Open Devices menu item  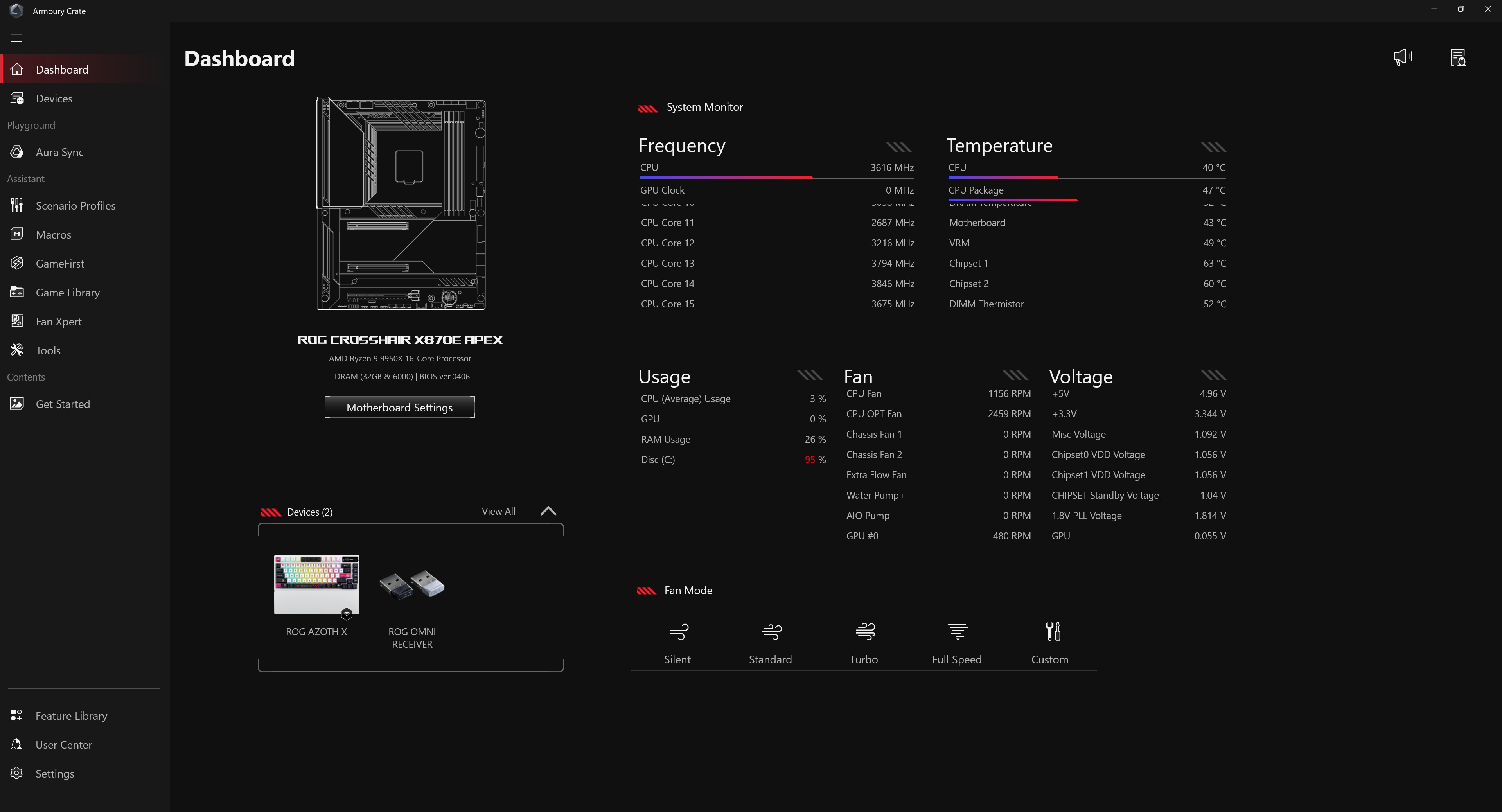pos(84,99)
